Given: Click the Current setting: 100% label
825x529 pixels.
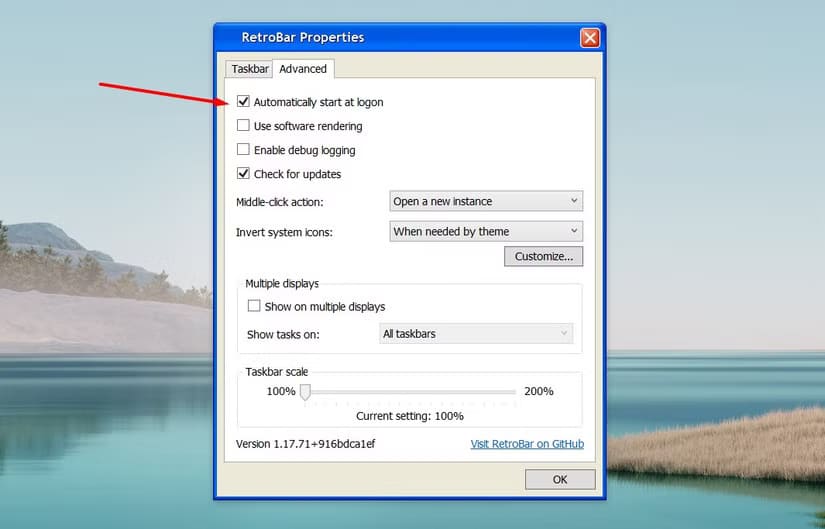Looking at the screenshot, I should point(410,416).
